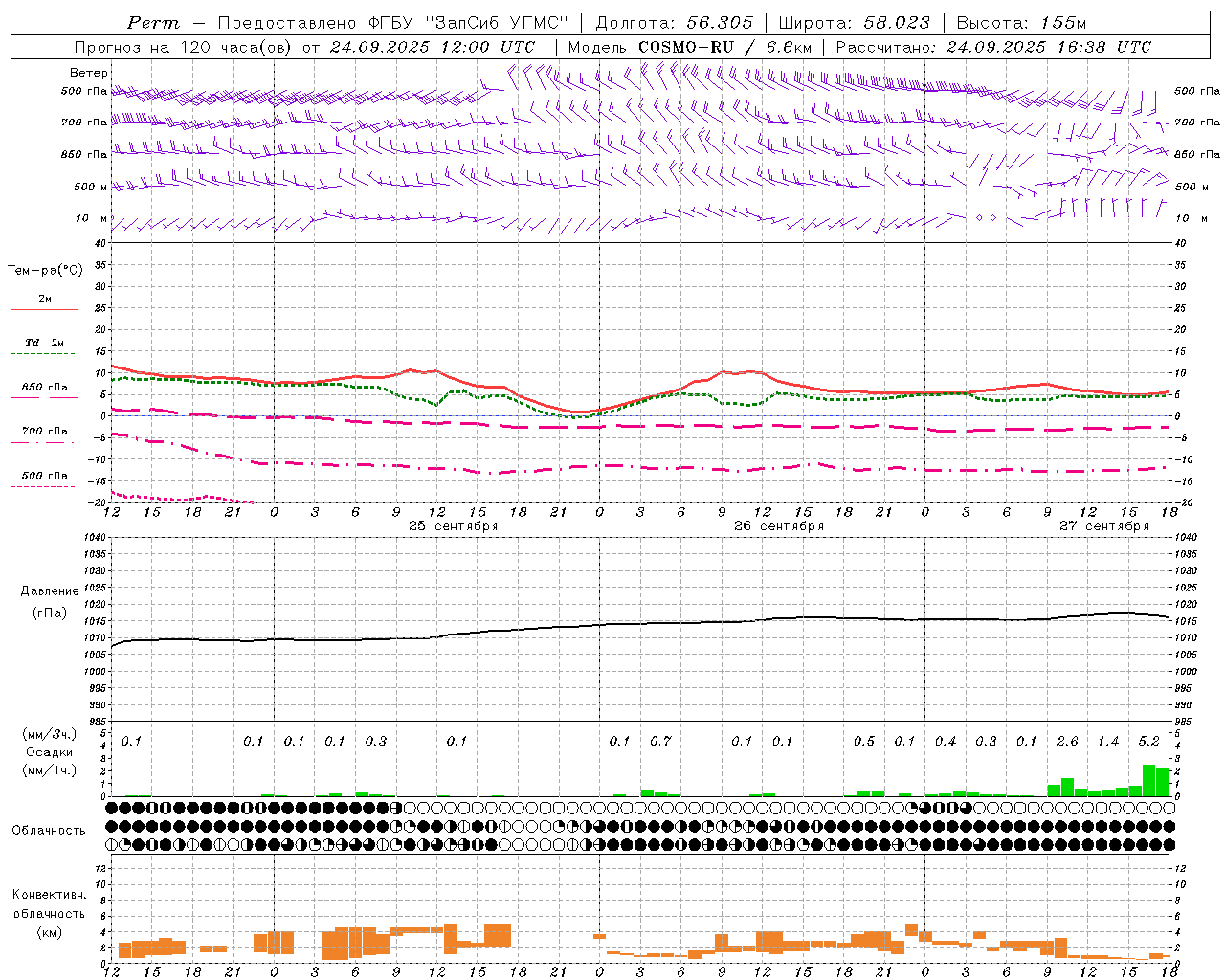1225x980 pixels.
Task: Click the "1.4" three-hour precipitation value
Action: coord(1108,741)
